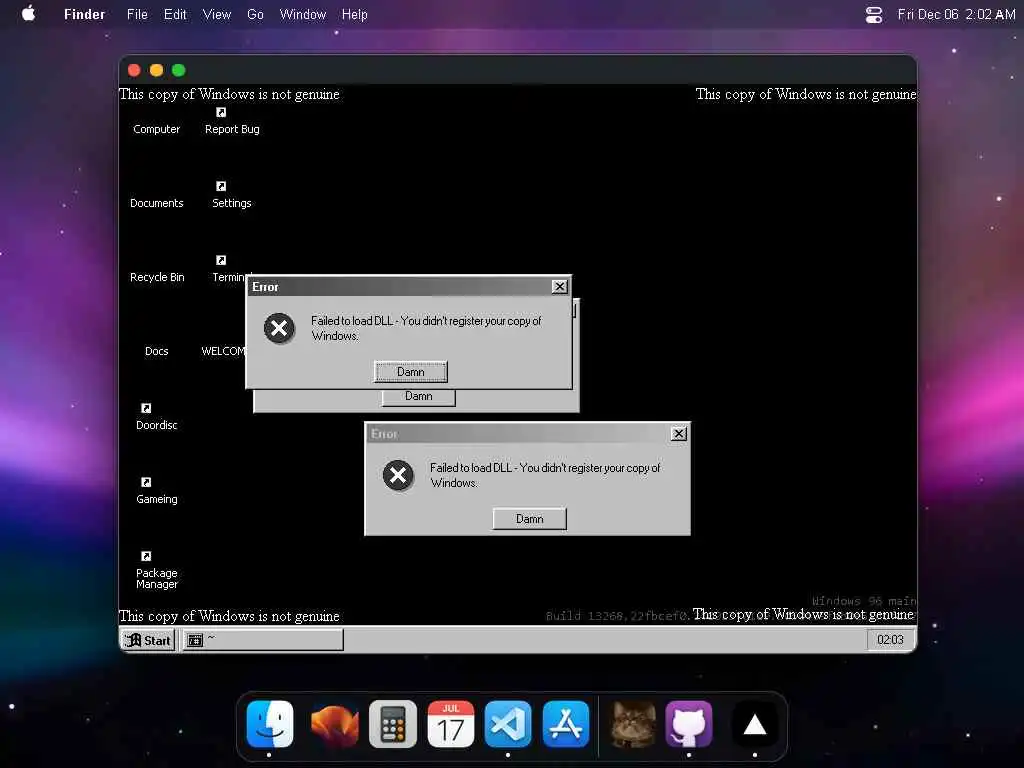The height and width of the screenshot is (768, 1024).
Task: Launch the Settings desktop shortcut
Action: coord(231,196)
